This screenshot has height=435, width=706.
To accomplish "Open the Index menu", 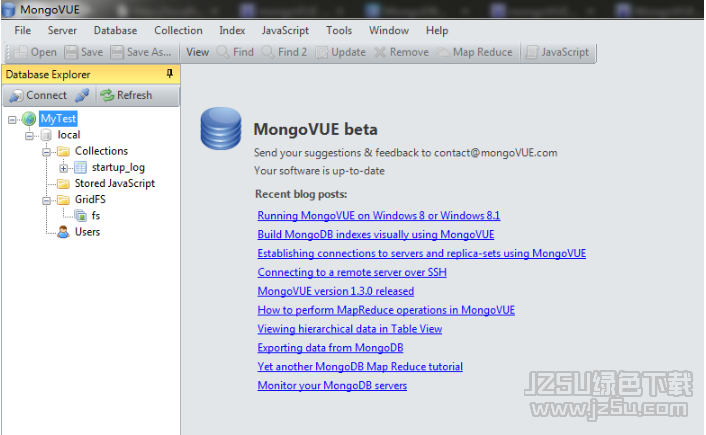I will pos(232,31).
